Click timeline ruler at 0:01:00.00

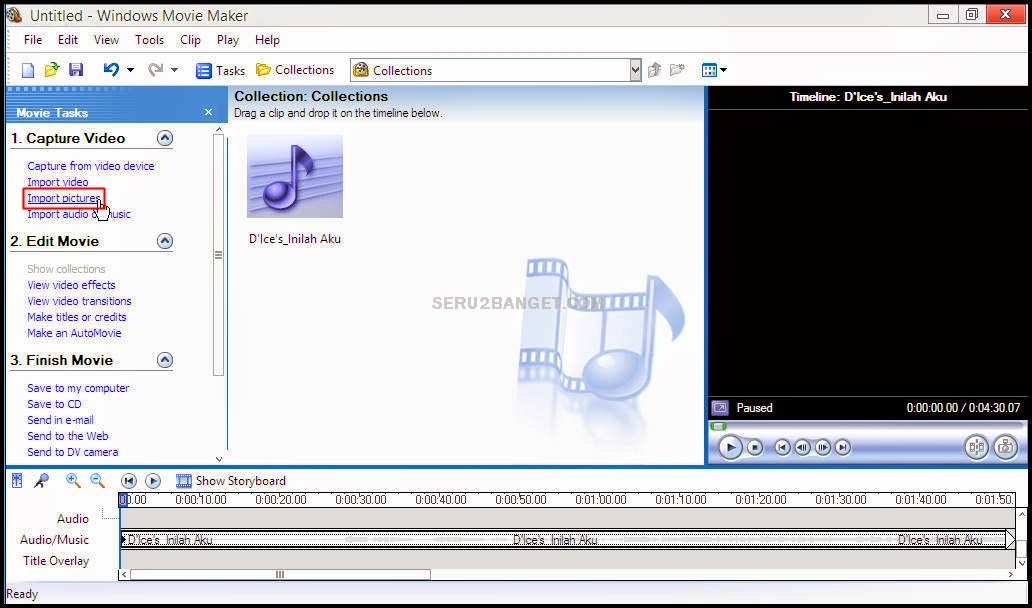pyautogui.click(x=601, y=500)
